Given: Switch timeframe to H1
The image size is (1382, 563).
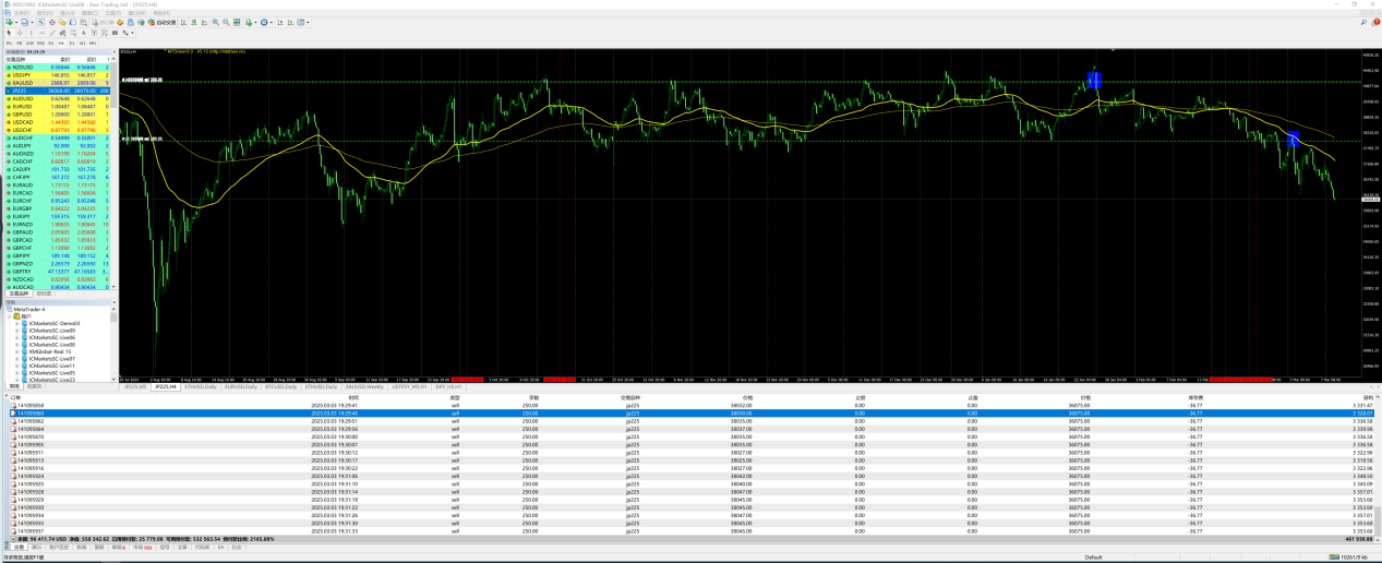Looking at the screenshot, I should 51,43.
